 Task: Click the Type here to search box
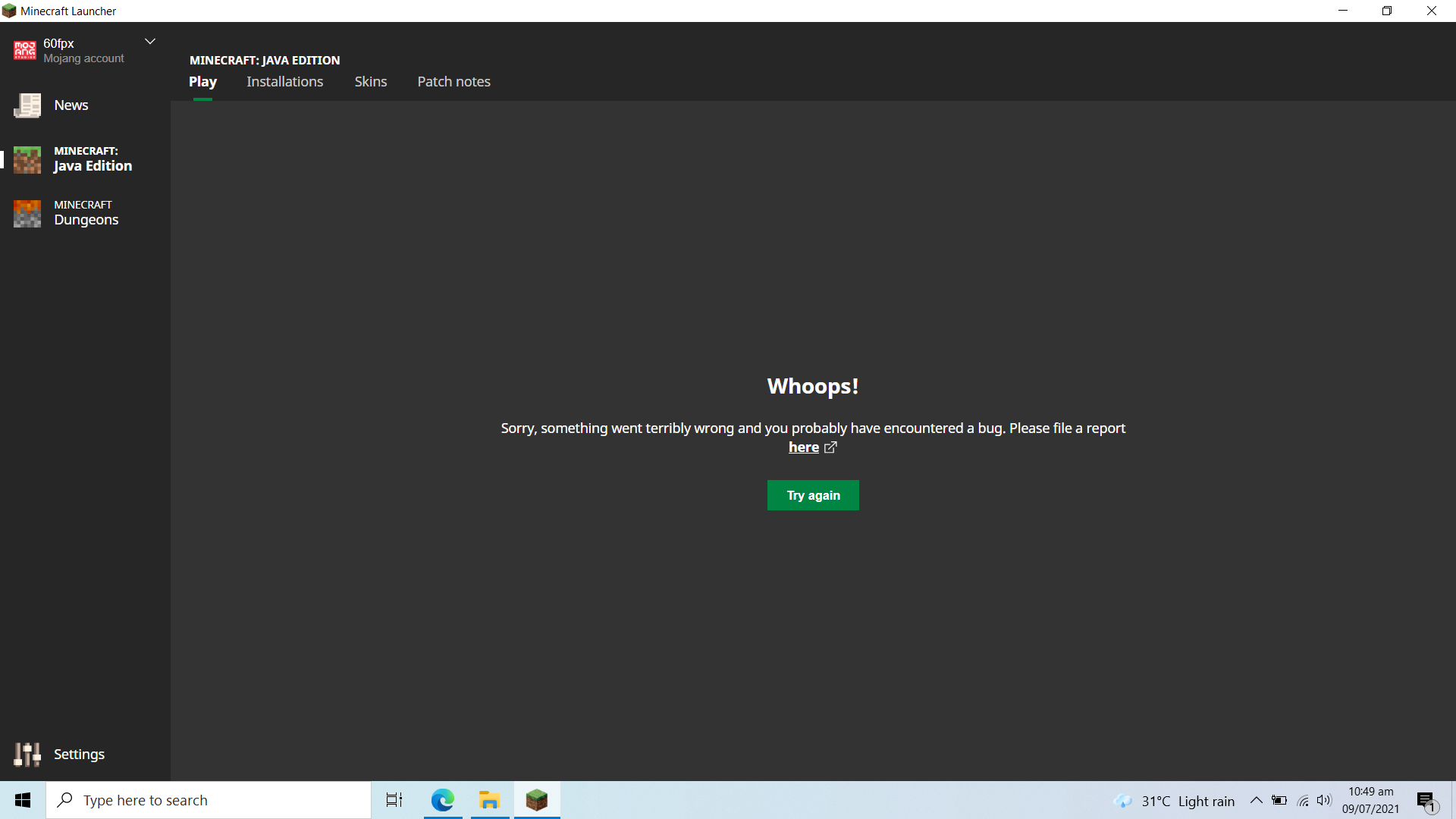click(209, 800)
